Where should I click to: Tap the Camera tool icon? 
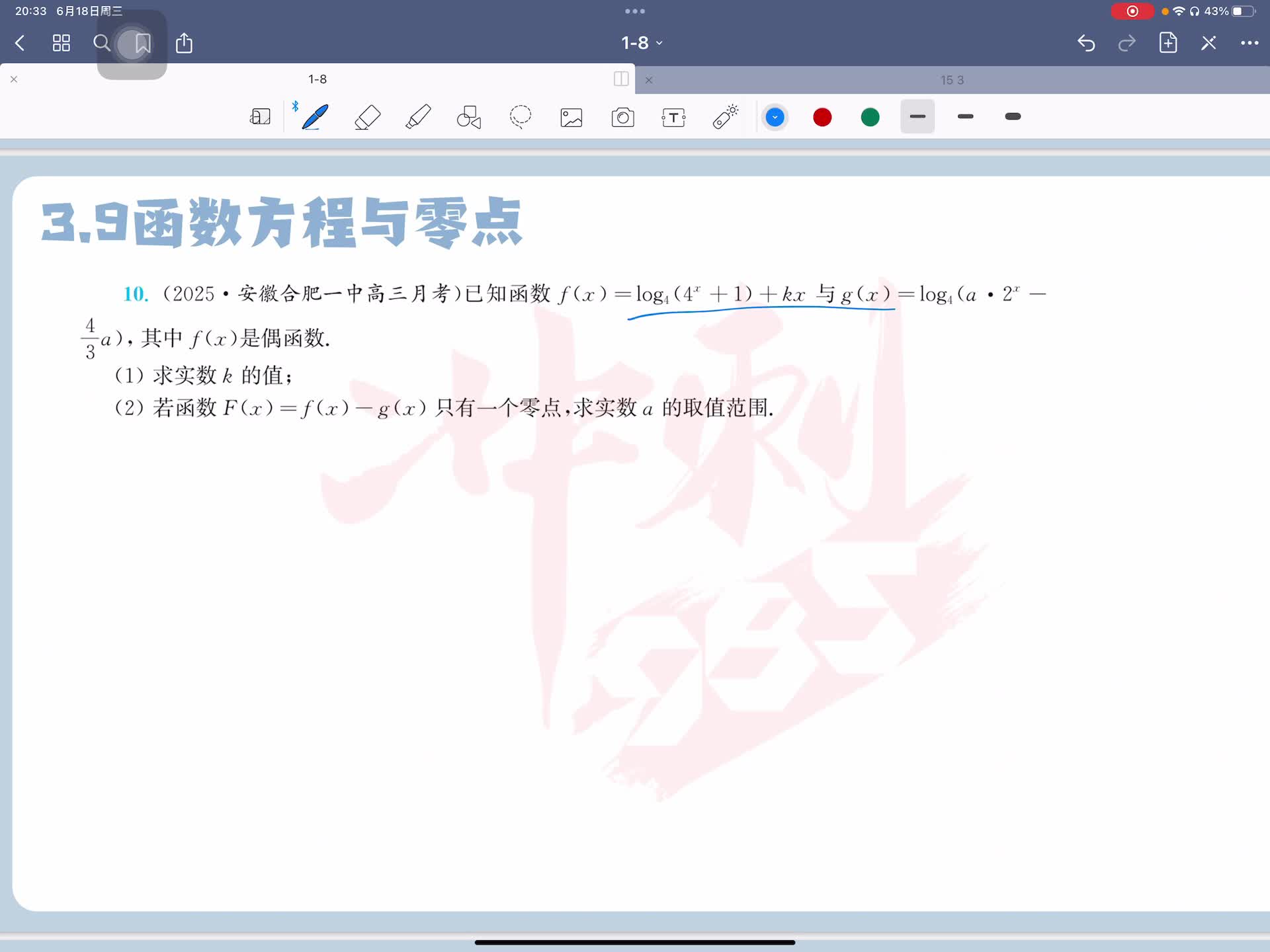click(622, 118)
